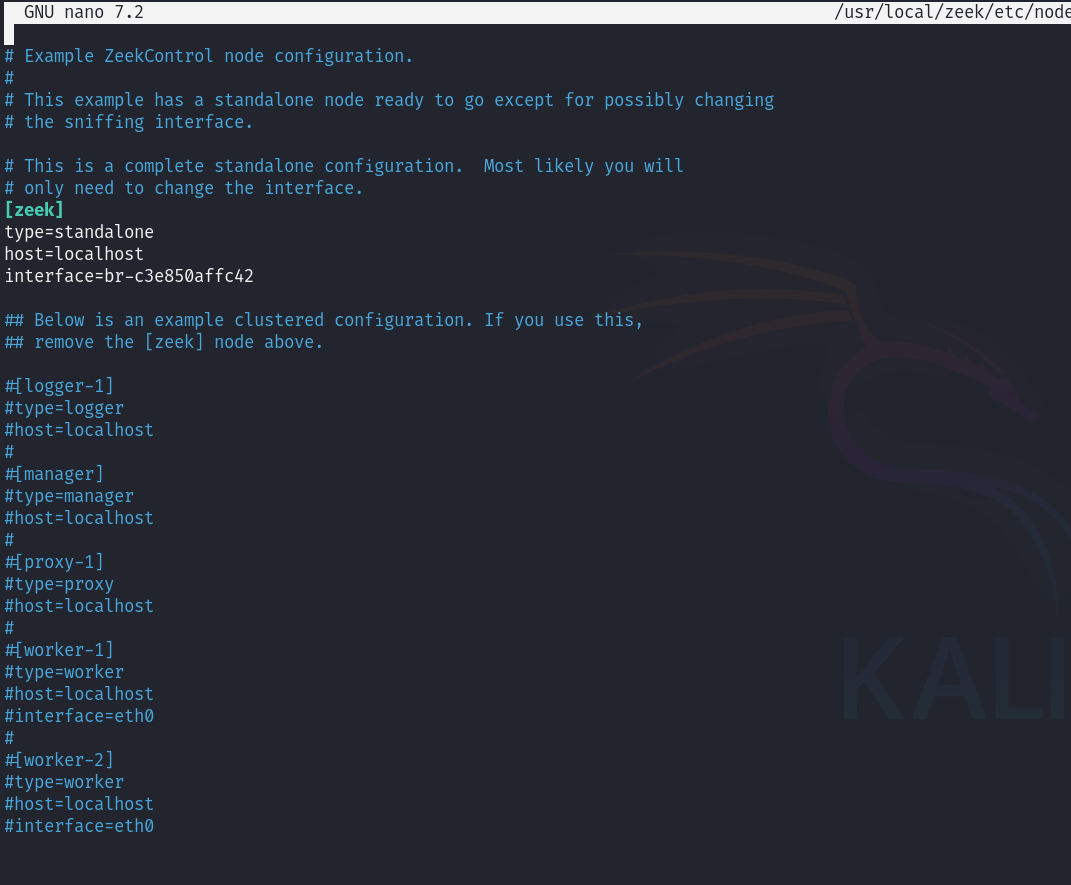Click #type=worker under the #[worker-2] header
The height and width of the screenshot is (885, 1071).
[64, 783]
